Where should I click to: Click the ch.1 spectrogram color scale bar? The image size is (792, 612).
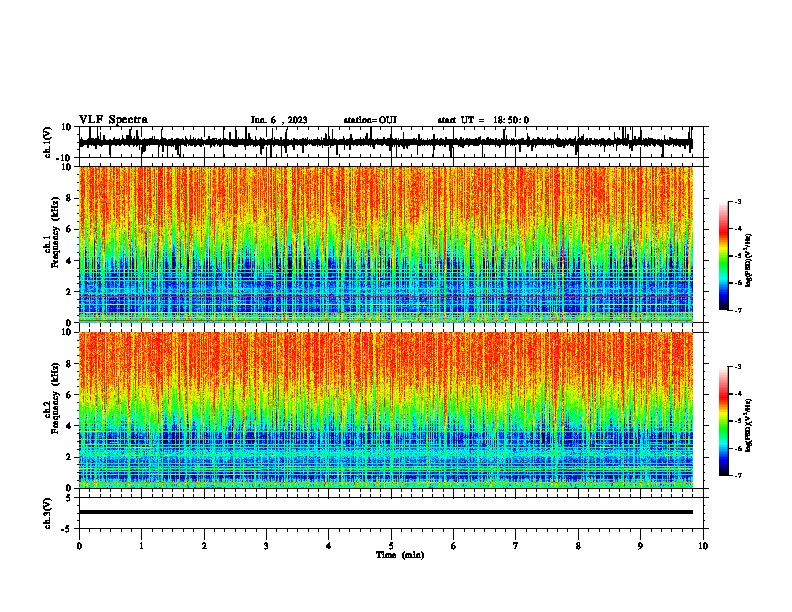coord(724,256)
